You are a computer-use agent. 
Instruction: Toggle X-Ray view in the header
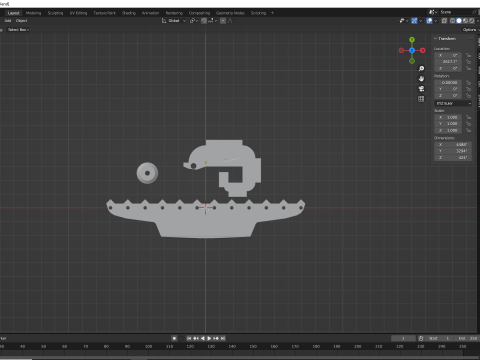tap(444, 21)
